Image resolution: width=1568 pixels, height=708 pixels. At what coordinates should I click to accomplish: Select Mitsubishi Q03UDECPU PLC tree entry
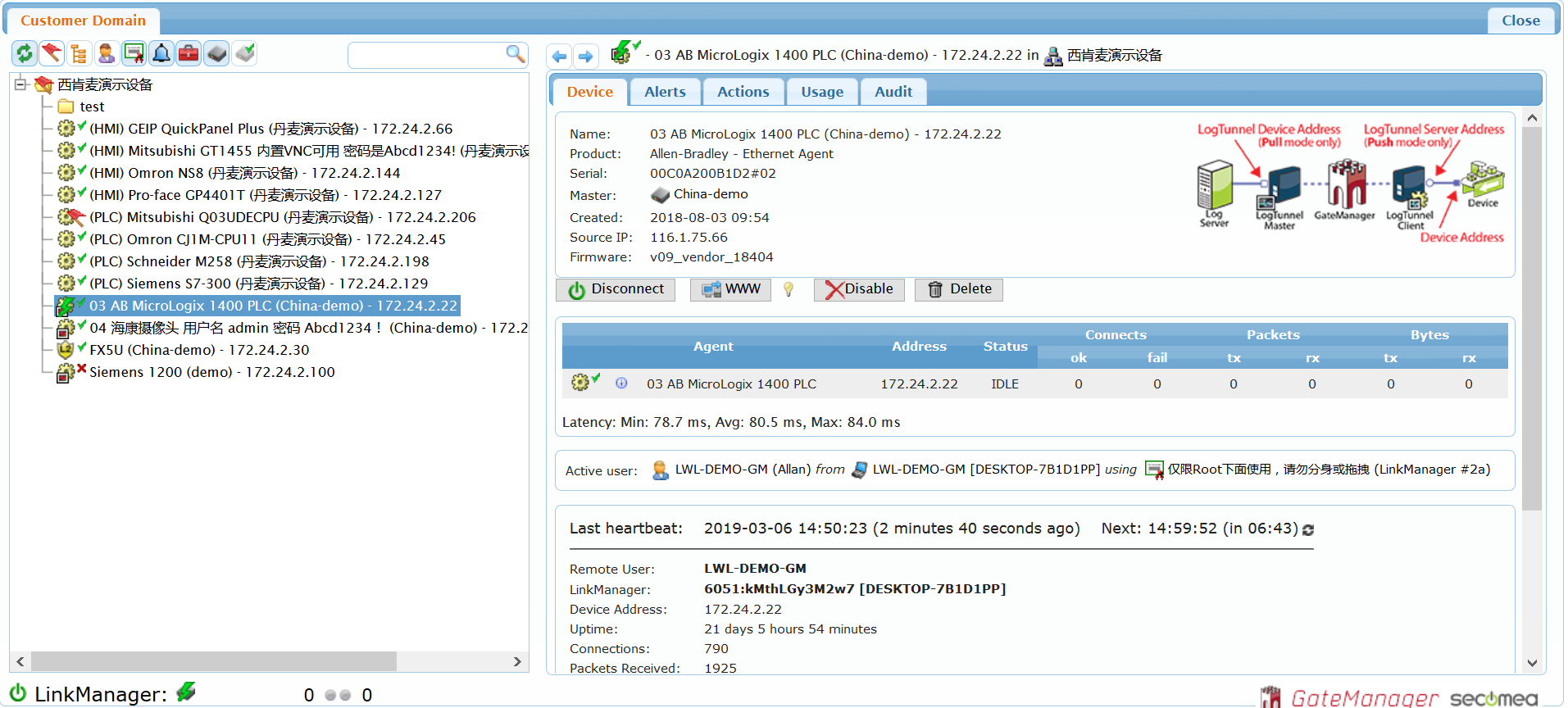click(282, 217)
